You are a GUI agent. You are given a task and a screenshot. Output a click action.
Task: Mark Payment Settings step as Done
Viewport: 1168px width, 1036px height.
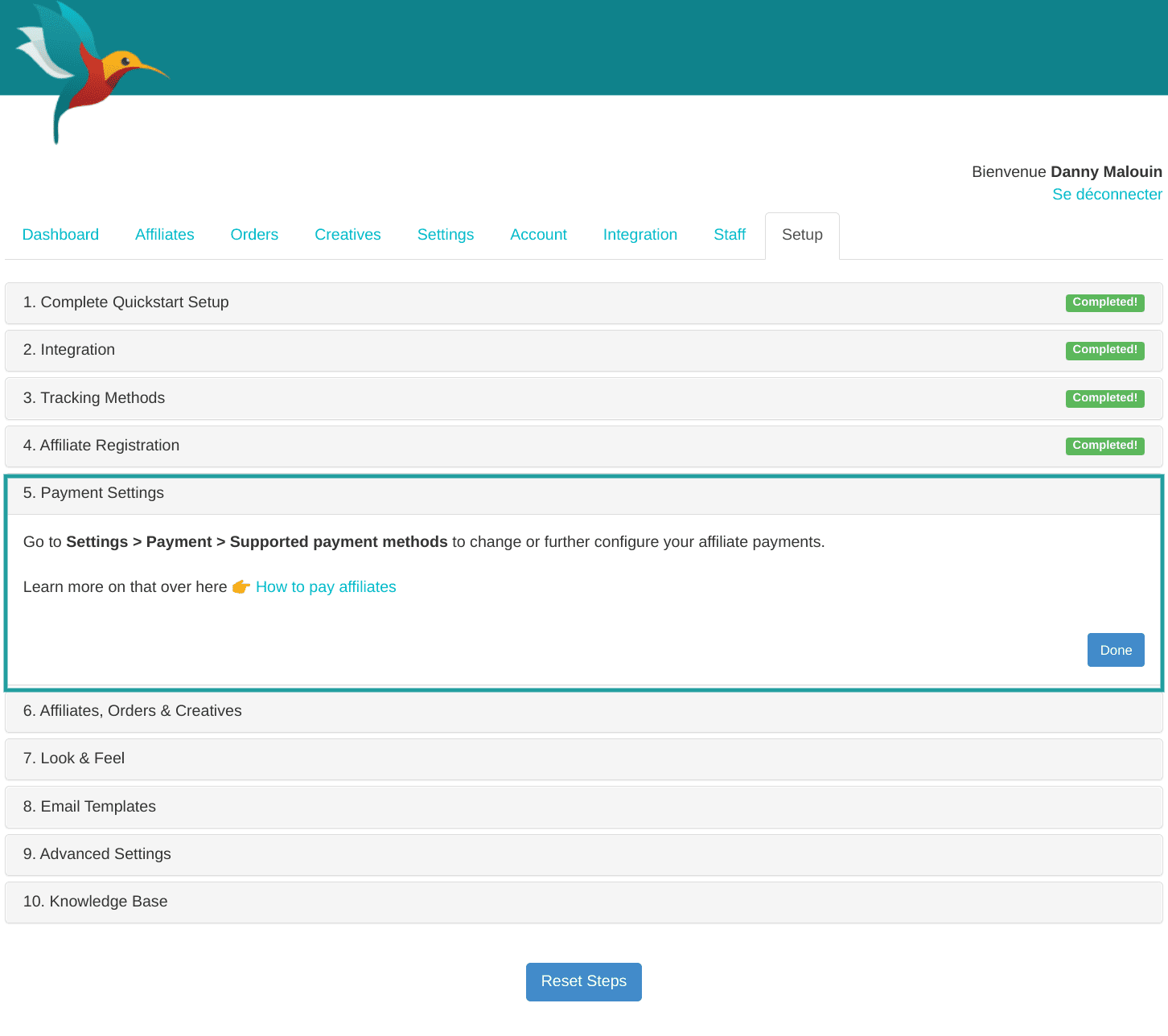(x=1115, y=650)
